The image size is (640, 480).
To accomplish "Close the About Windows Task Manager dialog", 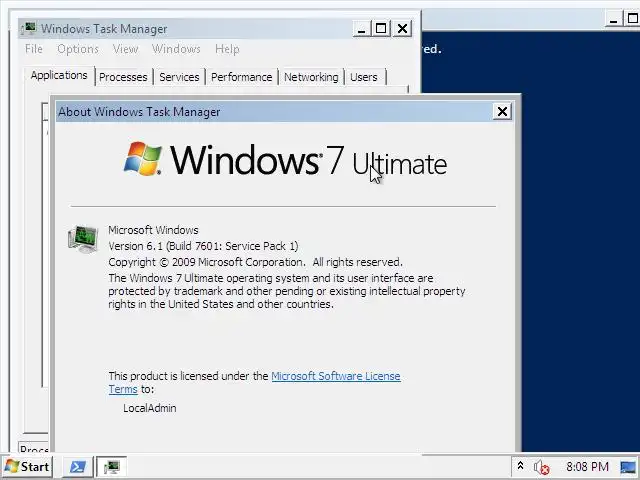I will coord(502,111).
